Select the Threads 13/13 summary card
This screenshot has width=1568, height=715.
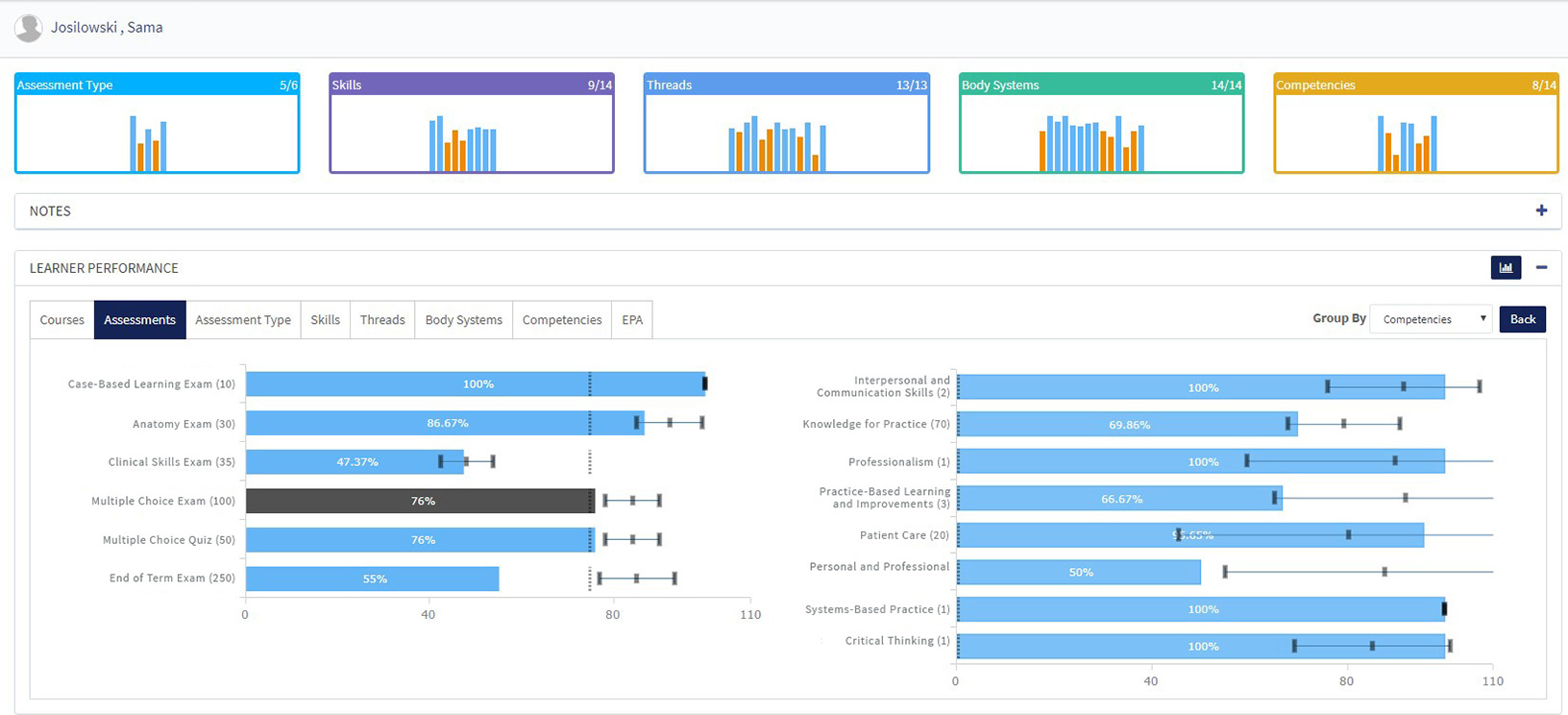(786, 124)
